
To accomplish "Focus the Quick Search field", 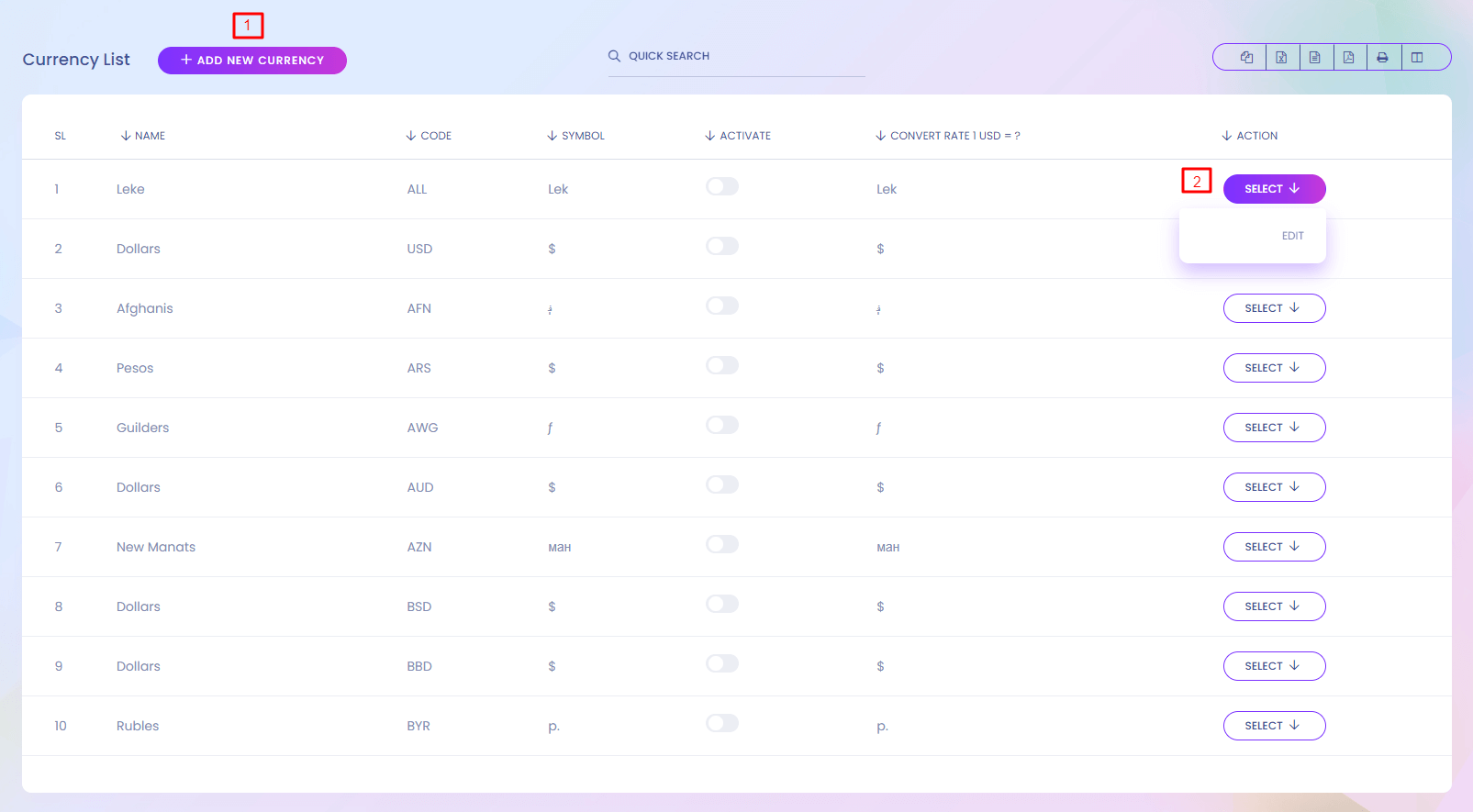I will 743,56.
